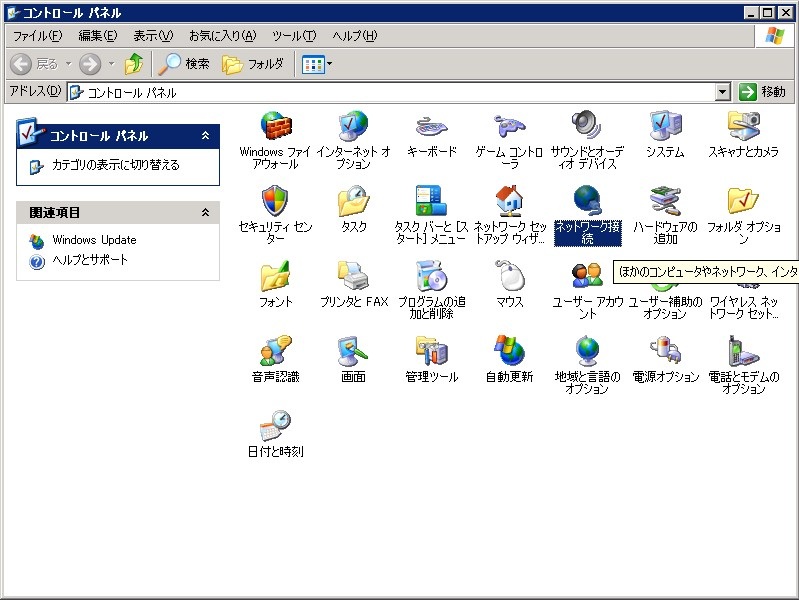Open the Windows ファイアウォール icon
The height and width of the screenshot is (600, 799).
pyautogui.click(x=276, y=125)
